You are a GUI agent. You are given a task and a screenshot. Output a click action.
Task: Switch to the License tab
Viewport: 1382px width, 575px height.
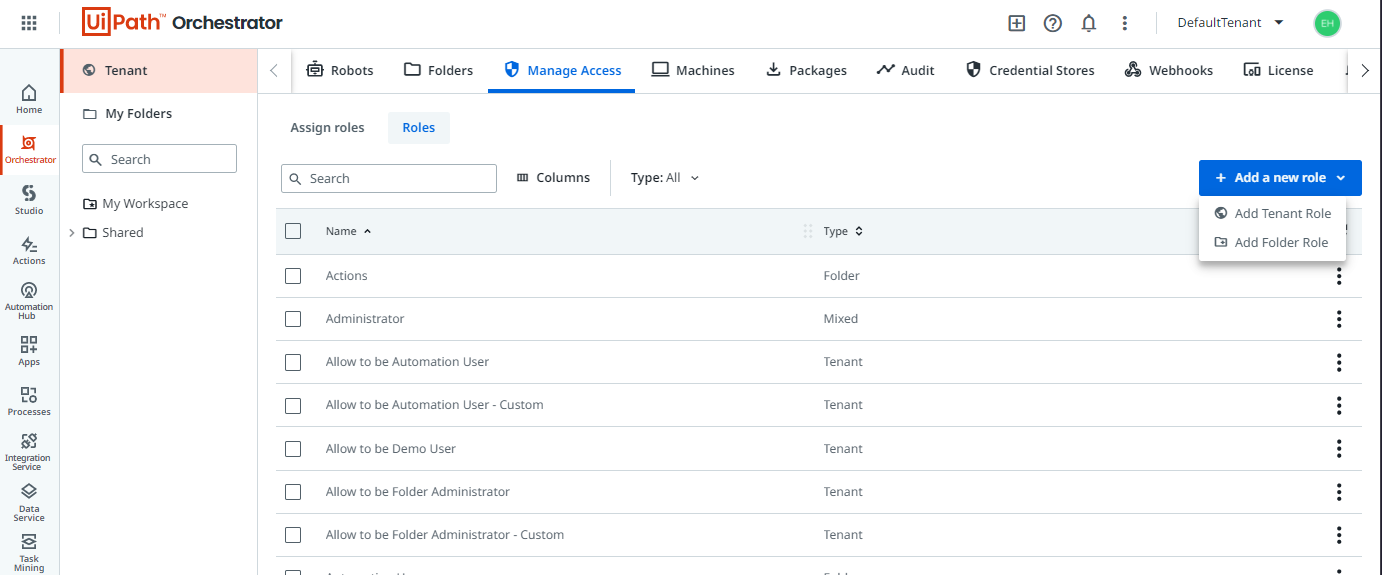click(x=1278, y=70)
